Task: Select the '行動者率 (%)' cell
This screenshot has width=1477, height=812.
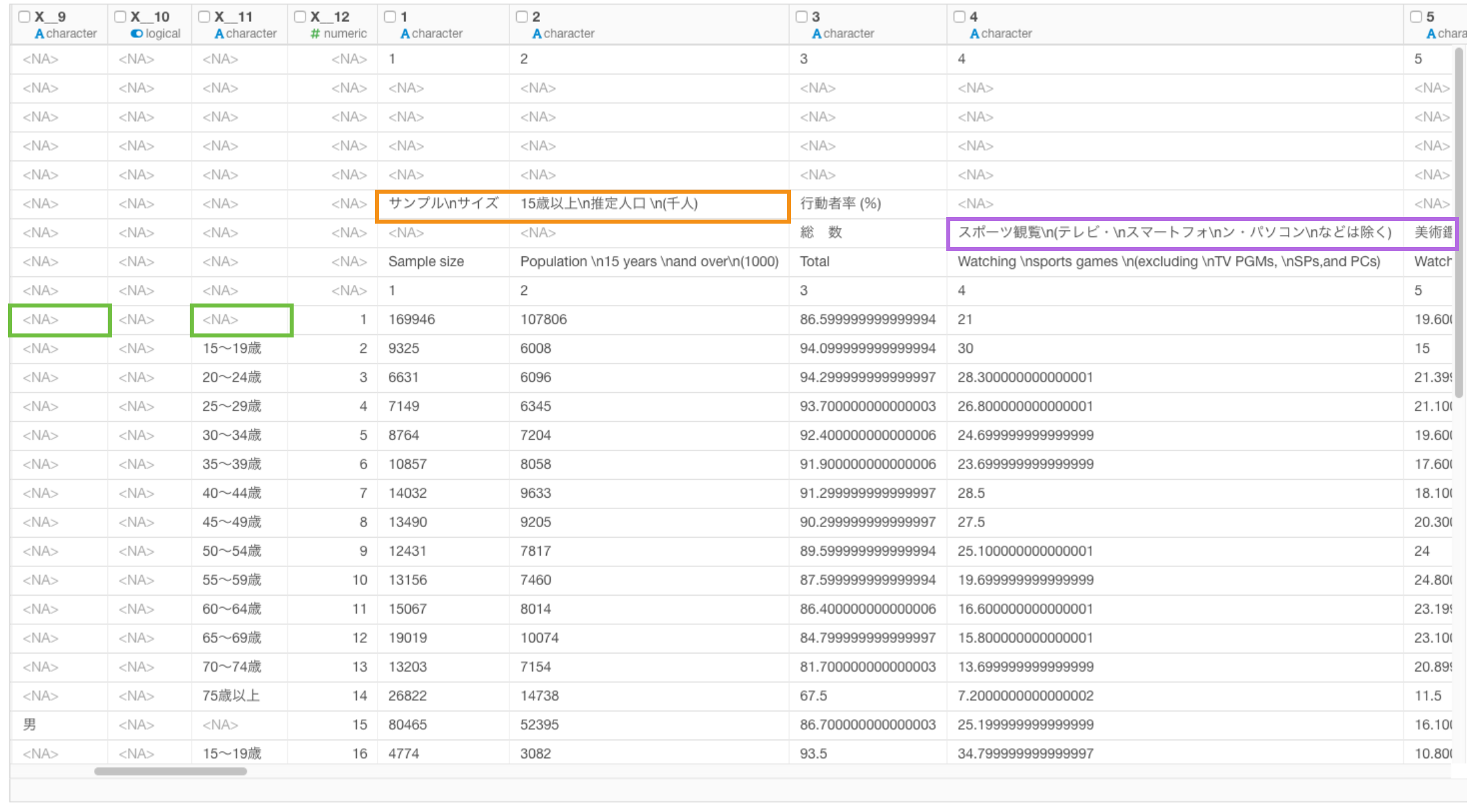Action: 868,204
